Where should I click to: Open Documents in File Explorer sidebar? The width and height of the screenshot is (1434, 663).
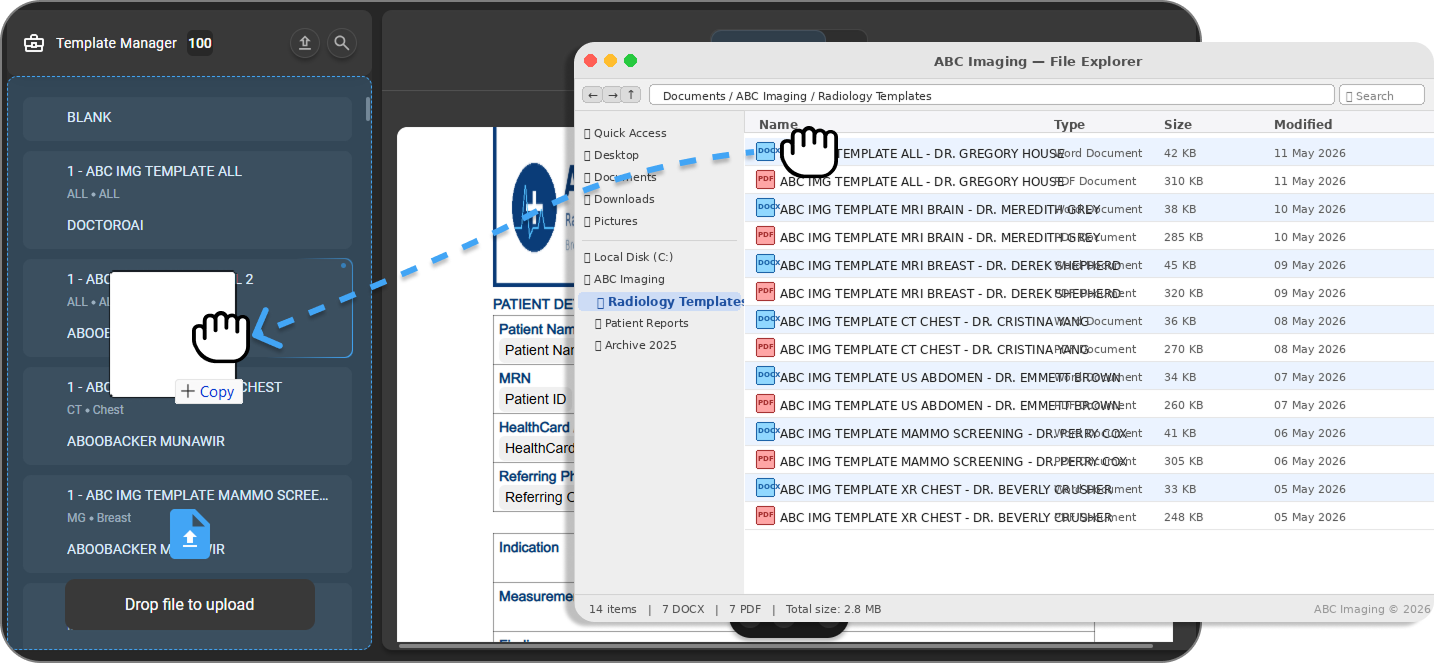click(620, 177)
